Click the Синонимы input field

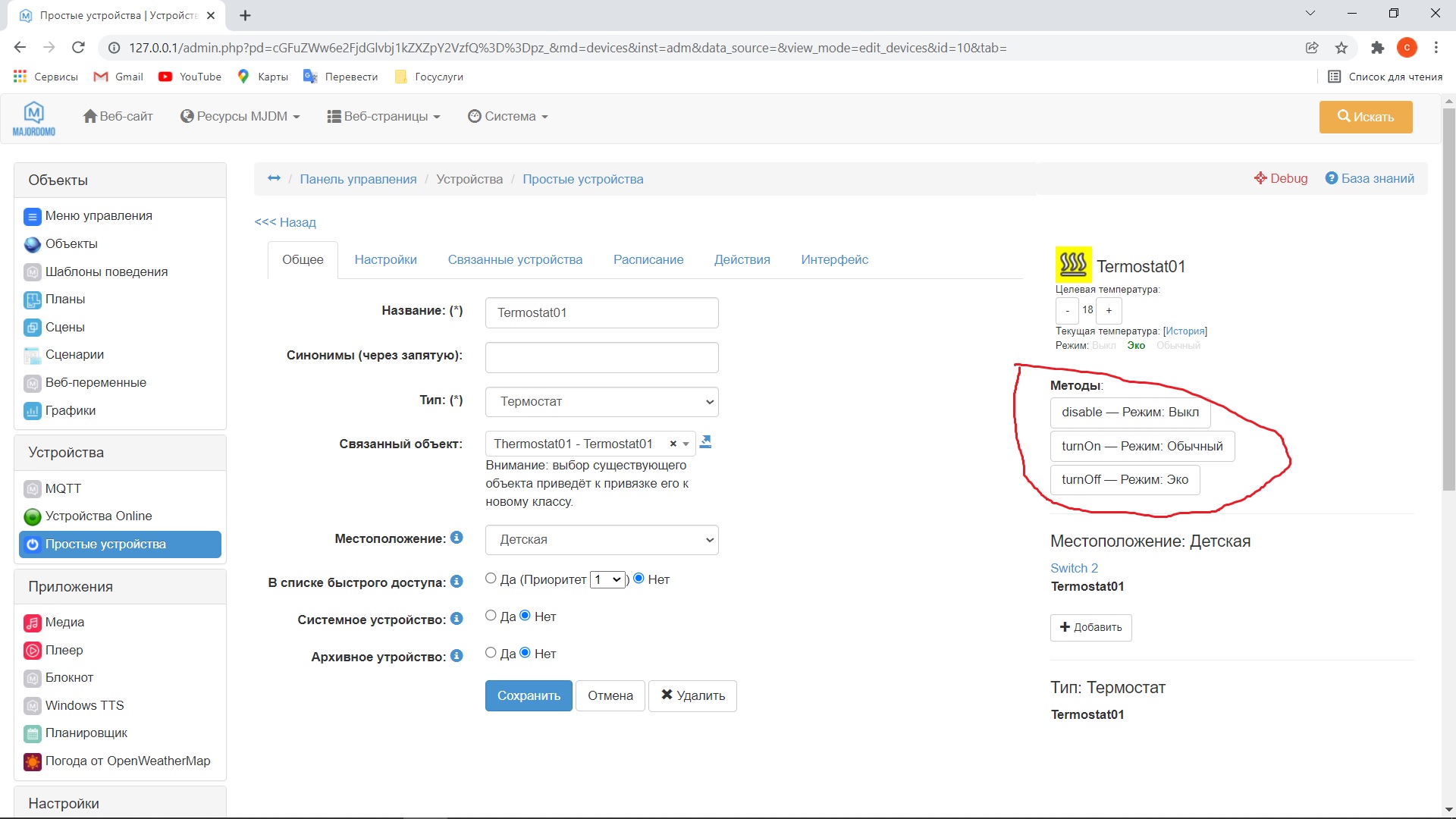pos(601,357)
